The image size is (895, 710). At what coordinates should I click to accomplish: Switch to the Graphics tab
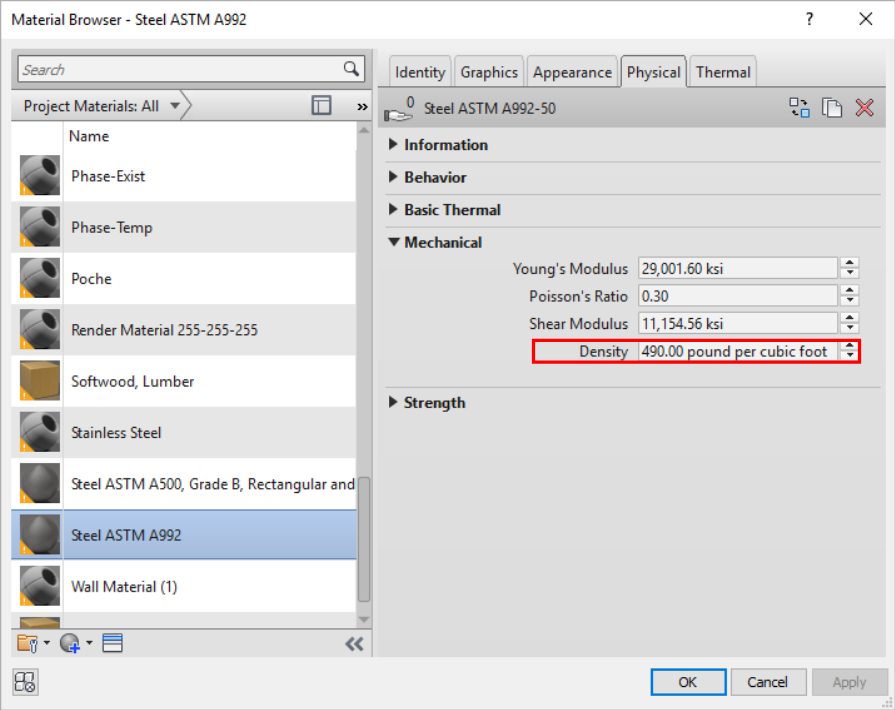(x=489, y=72)
